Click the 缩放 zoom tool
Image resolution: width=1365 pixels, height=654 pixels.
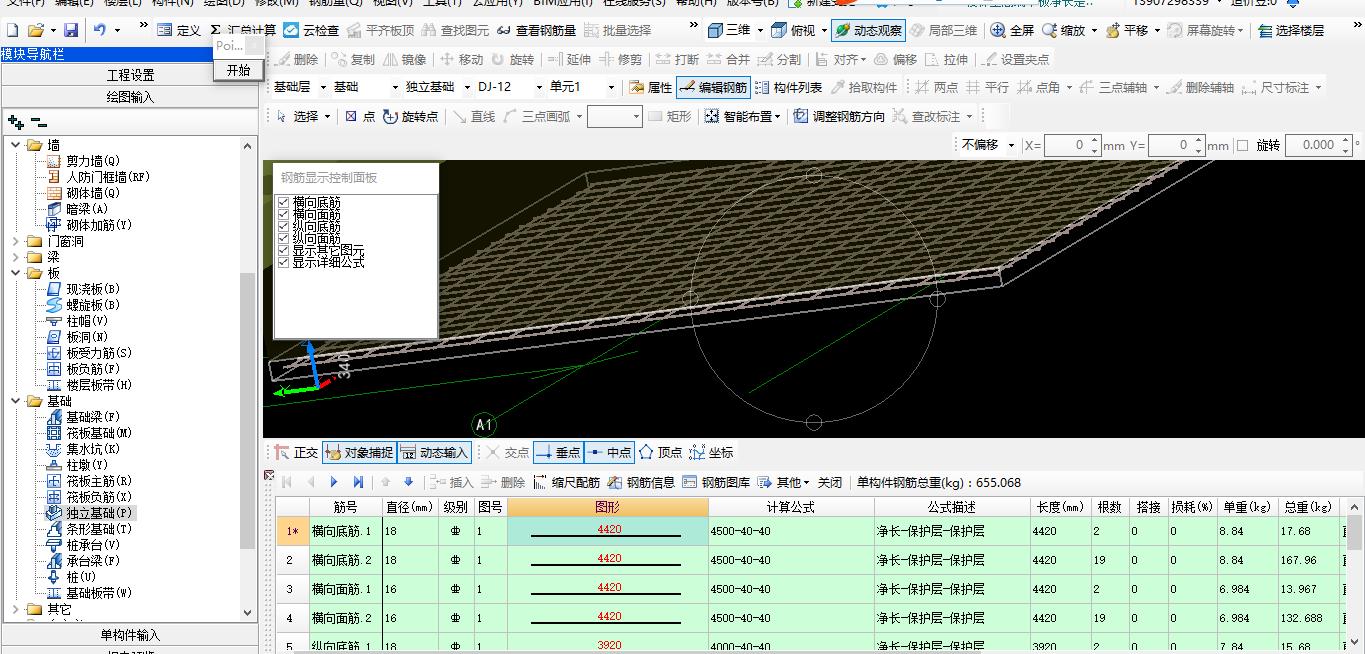tap(1063, 31)
